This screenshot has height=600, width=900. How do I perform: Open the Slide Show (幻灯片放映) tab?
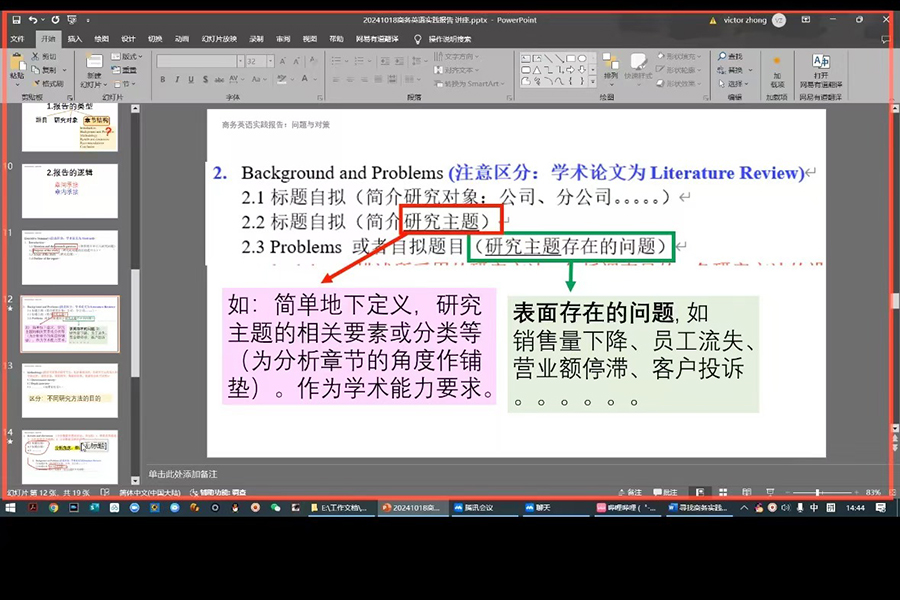219,39
